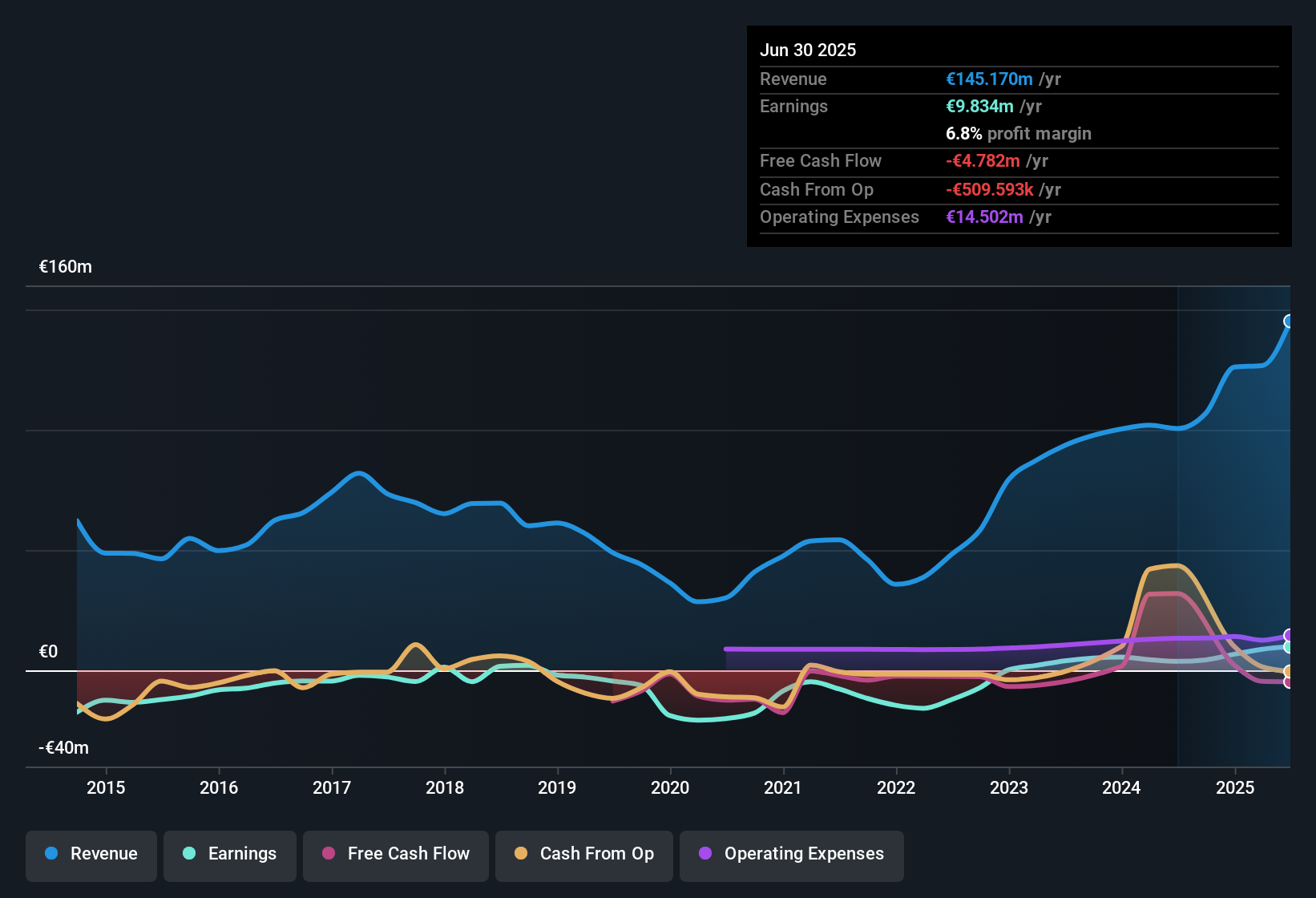
Task: Click the white earnings endpoint marker on the right
Action: coord(1288,648)
